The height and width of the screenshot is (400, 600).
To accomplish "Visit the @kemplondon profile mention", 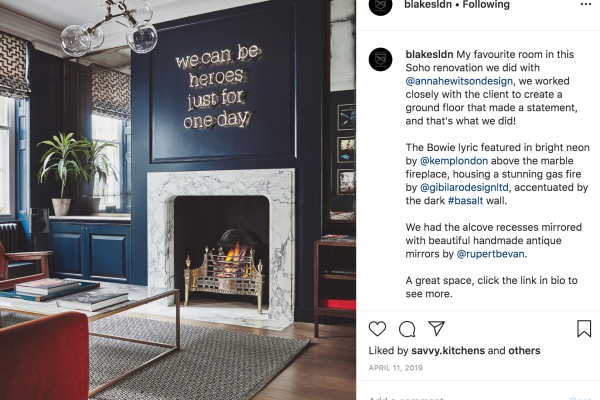I will [454, 161].
